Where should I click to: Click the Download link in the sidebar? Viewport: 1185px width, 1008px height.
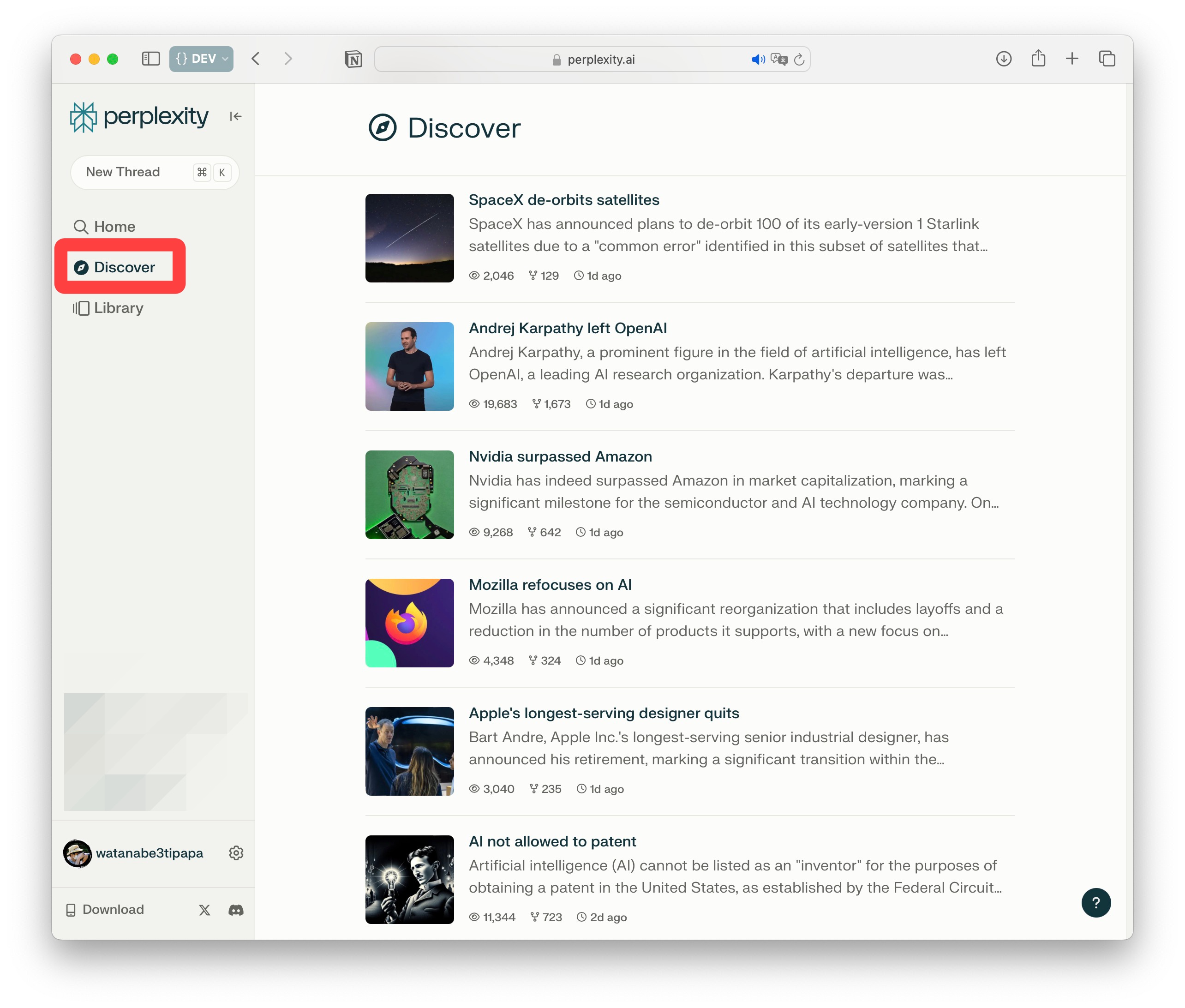[105, 909]
